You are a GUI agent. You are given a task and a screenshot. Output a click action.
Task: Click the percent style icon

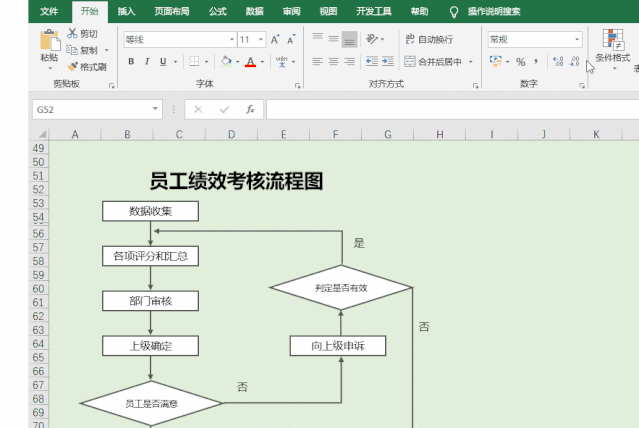pos(520,62)
